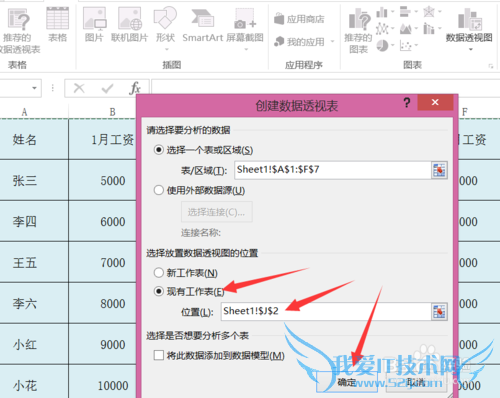Open the line chart dropdown

(x=393, y=29)
